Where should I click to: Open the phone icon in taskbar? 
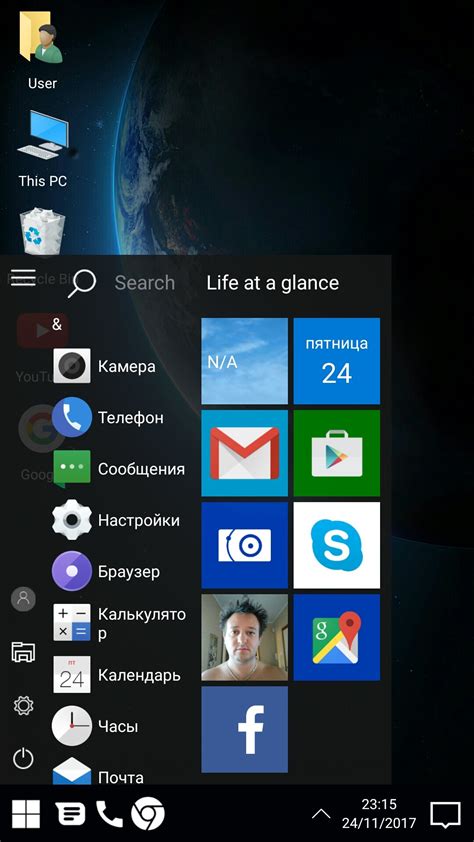pos(110,814)
